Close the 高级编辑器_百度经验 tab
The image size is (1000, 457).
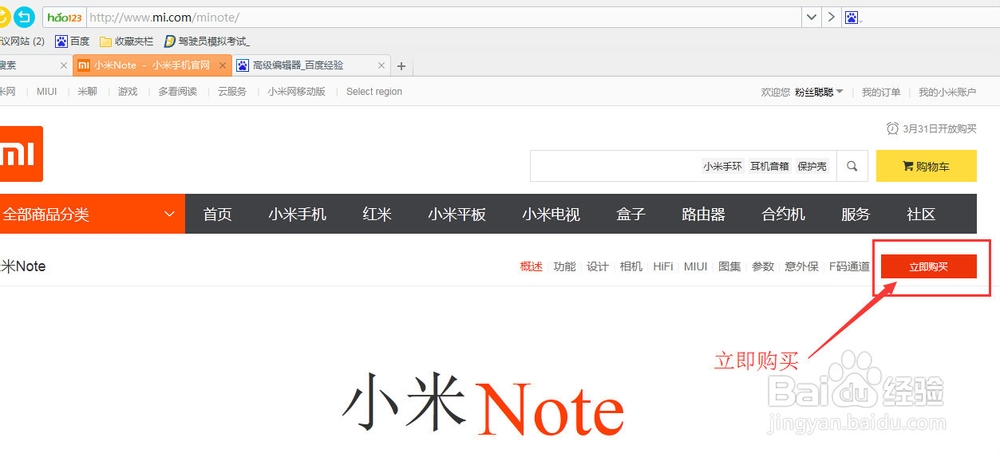tap(381, 66)
